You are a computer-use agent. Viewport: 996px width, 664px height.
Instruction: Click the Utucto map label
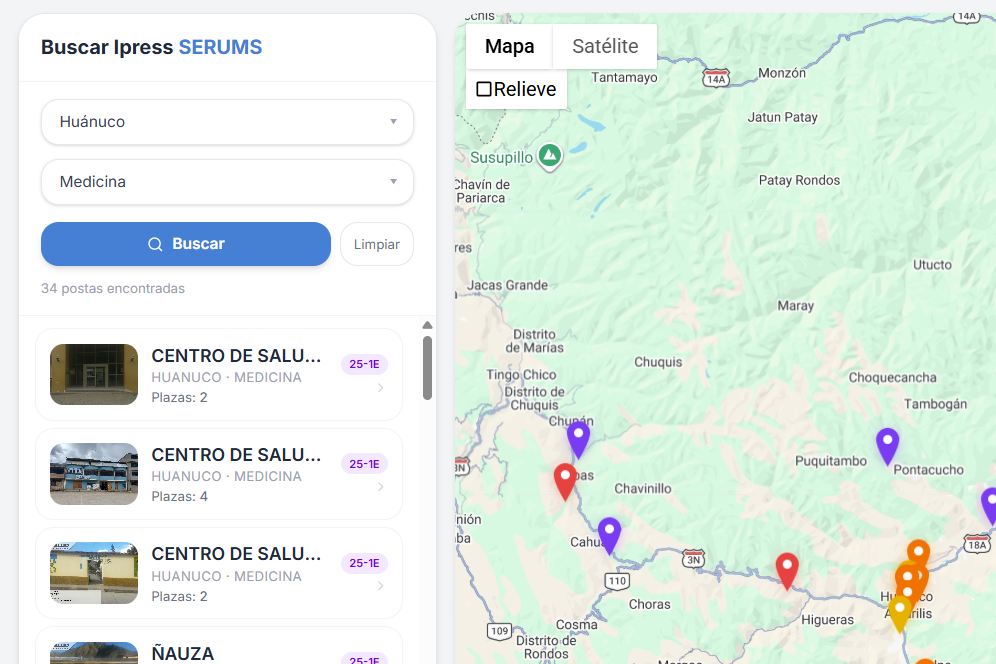click(x=932, y=265)
